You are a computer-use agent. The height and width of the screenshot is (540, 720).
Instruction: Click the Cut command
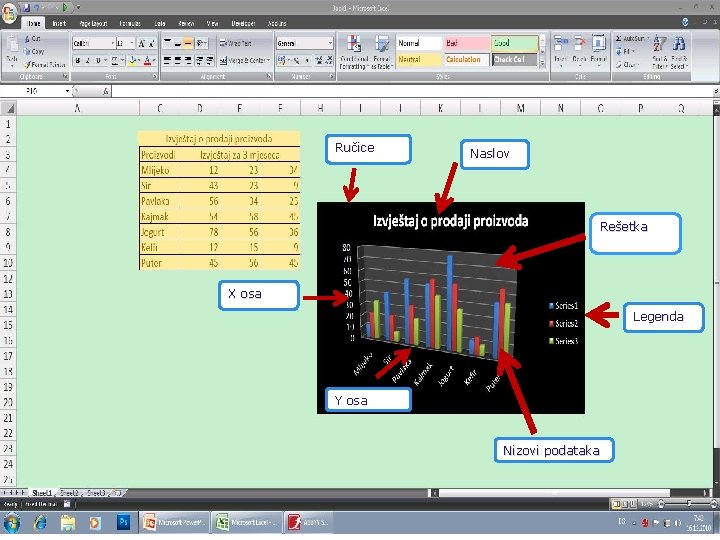click(32, 39)
